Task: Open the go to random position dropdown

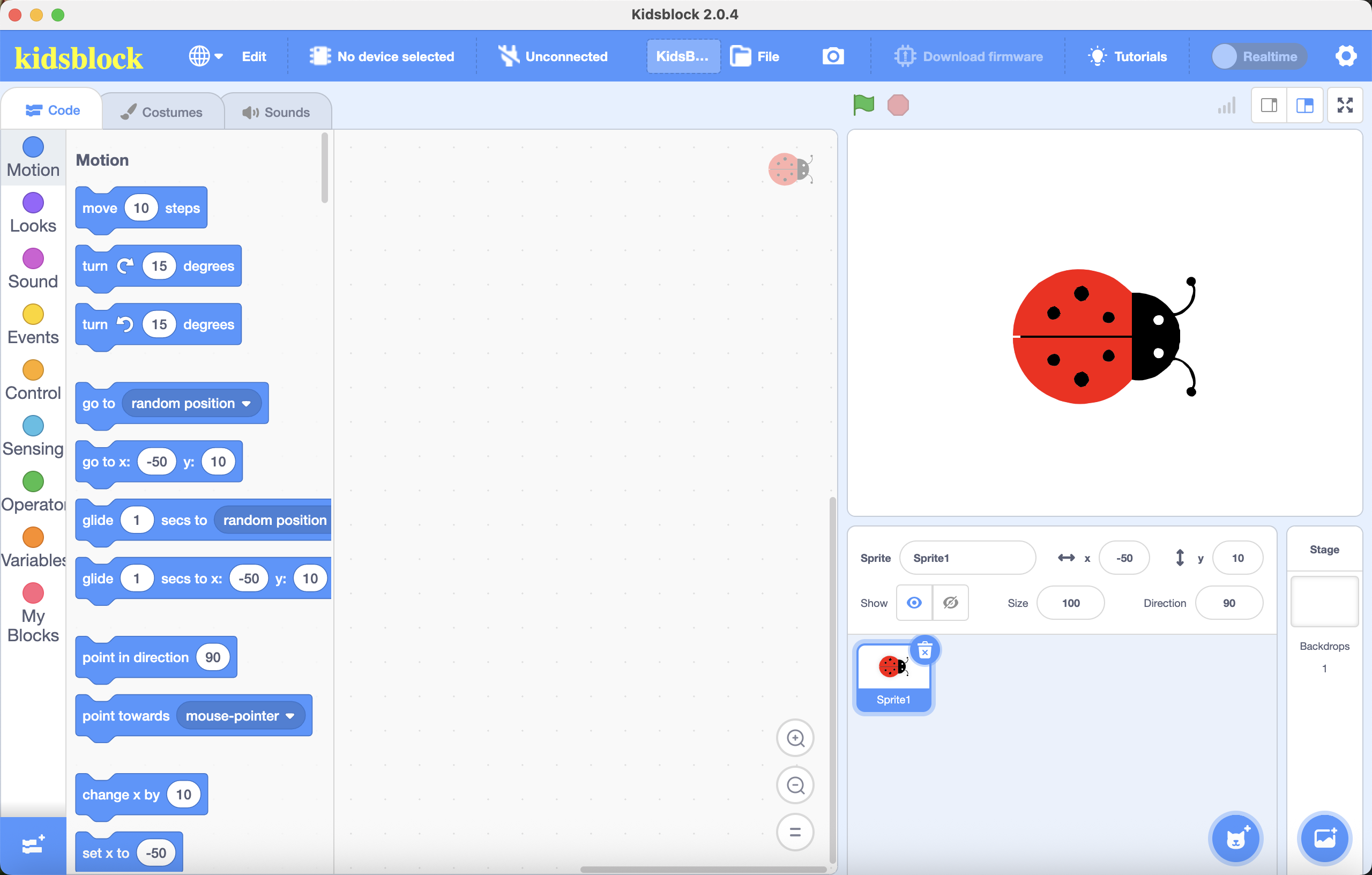Action: (191, 403)
